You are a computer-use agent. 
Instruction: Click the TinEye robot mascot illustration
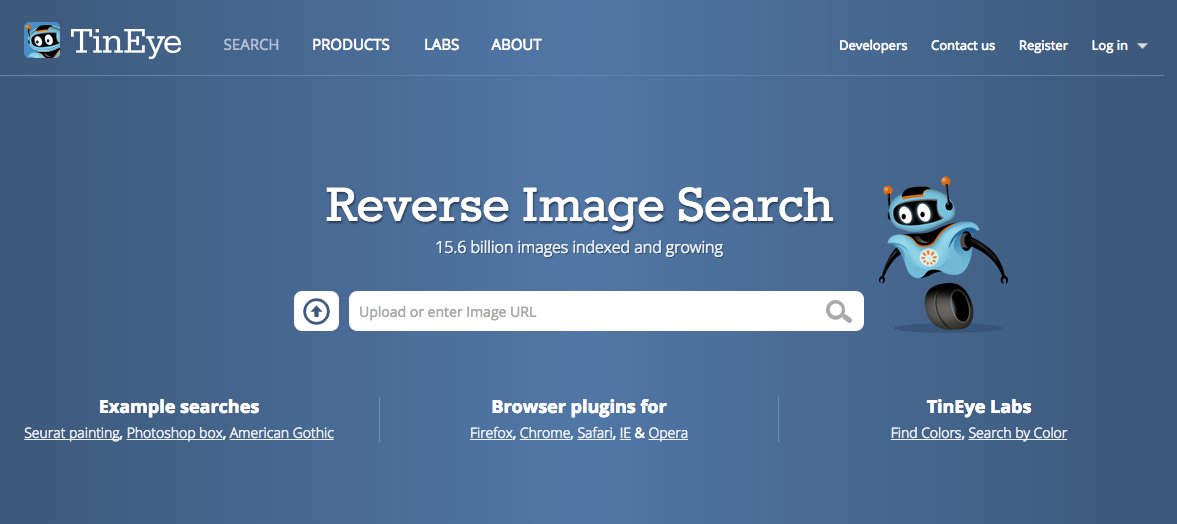[x=943, y=254]
